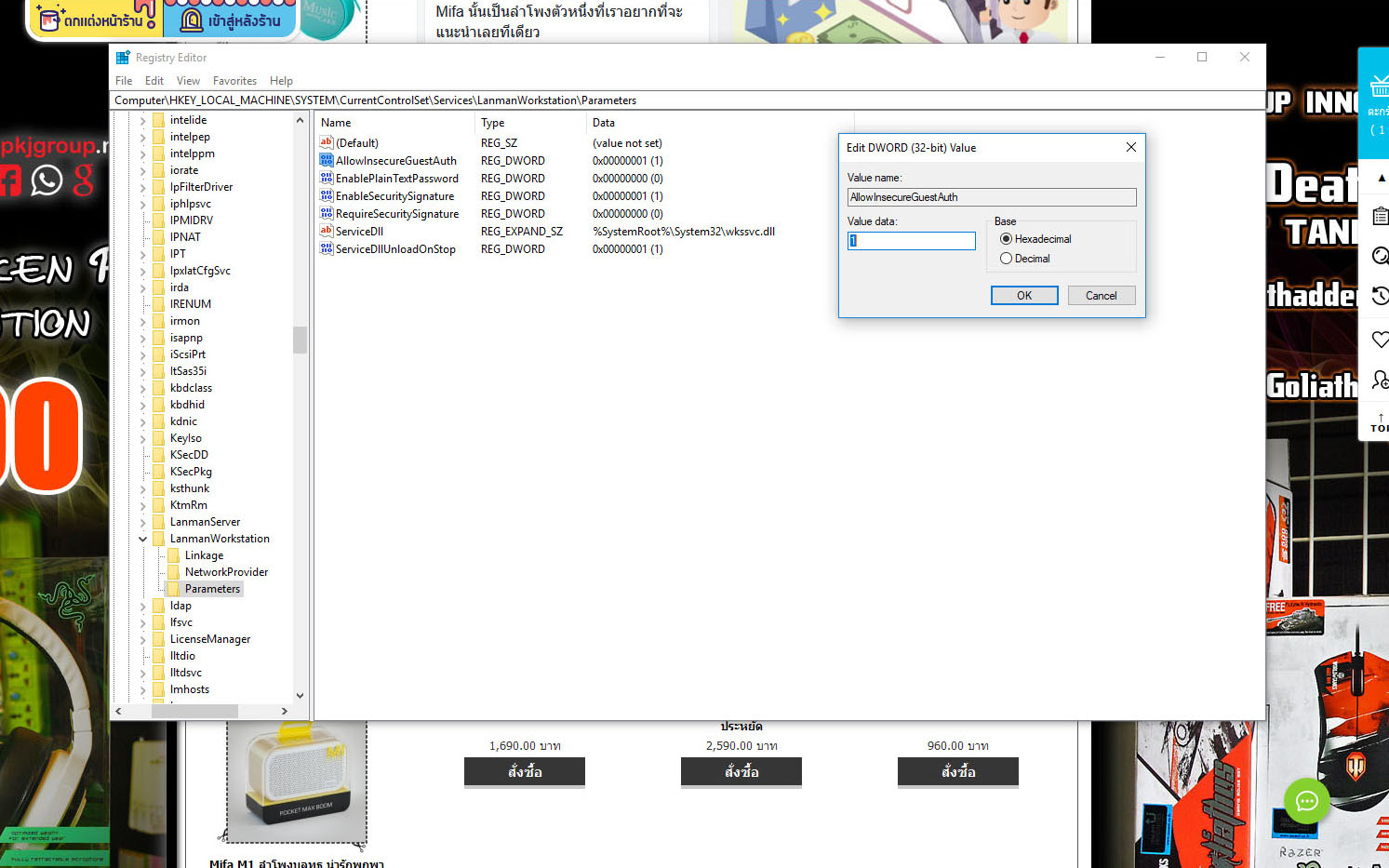Click the first order button under 1,690.00 price

[x=525, y=771]
